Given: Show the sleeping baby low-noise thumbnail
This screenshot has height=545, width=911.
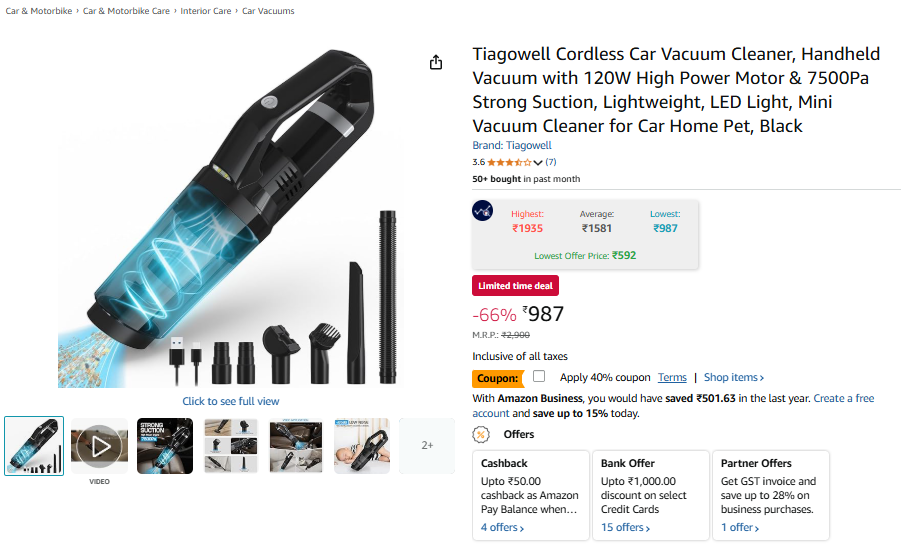Looking at the screenshot, I should pyautogui.click(x=361, y=446).
